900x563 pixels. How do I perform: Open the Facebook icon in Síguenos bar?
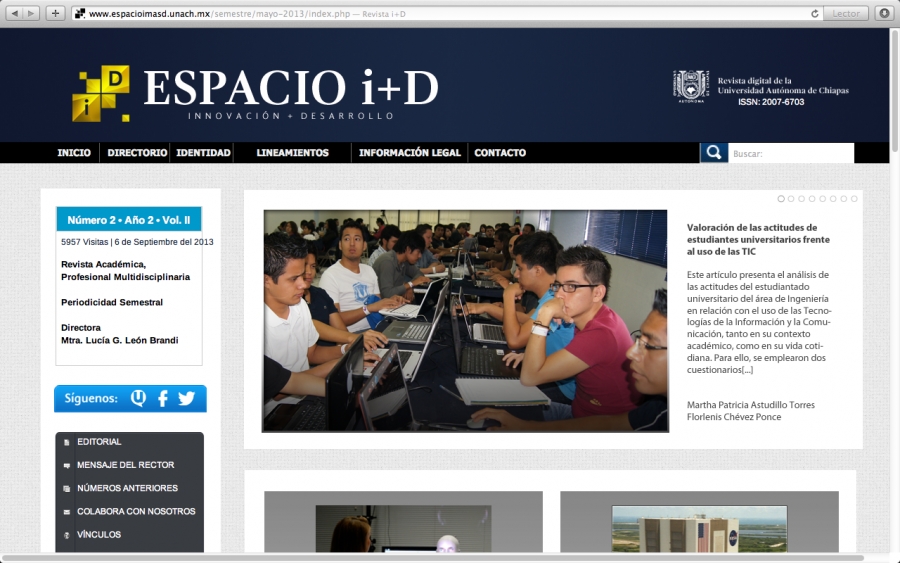coord(163,398)
